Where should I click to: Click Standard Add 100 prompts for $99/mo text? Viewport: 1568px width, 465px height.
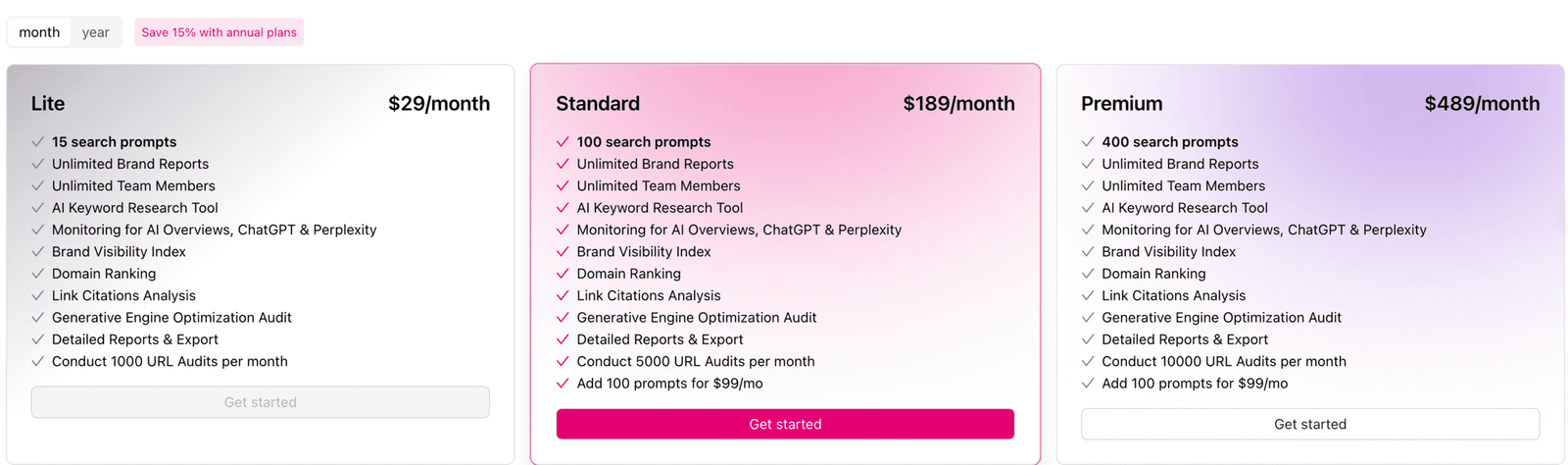(x=669, y=384)
